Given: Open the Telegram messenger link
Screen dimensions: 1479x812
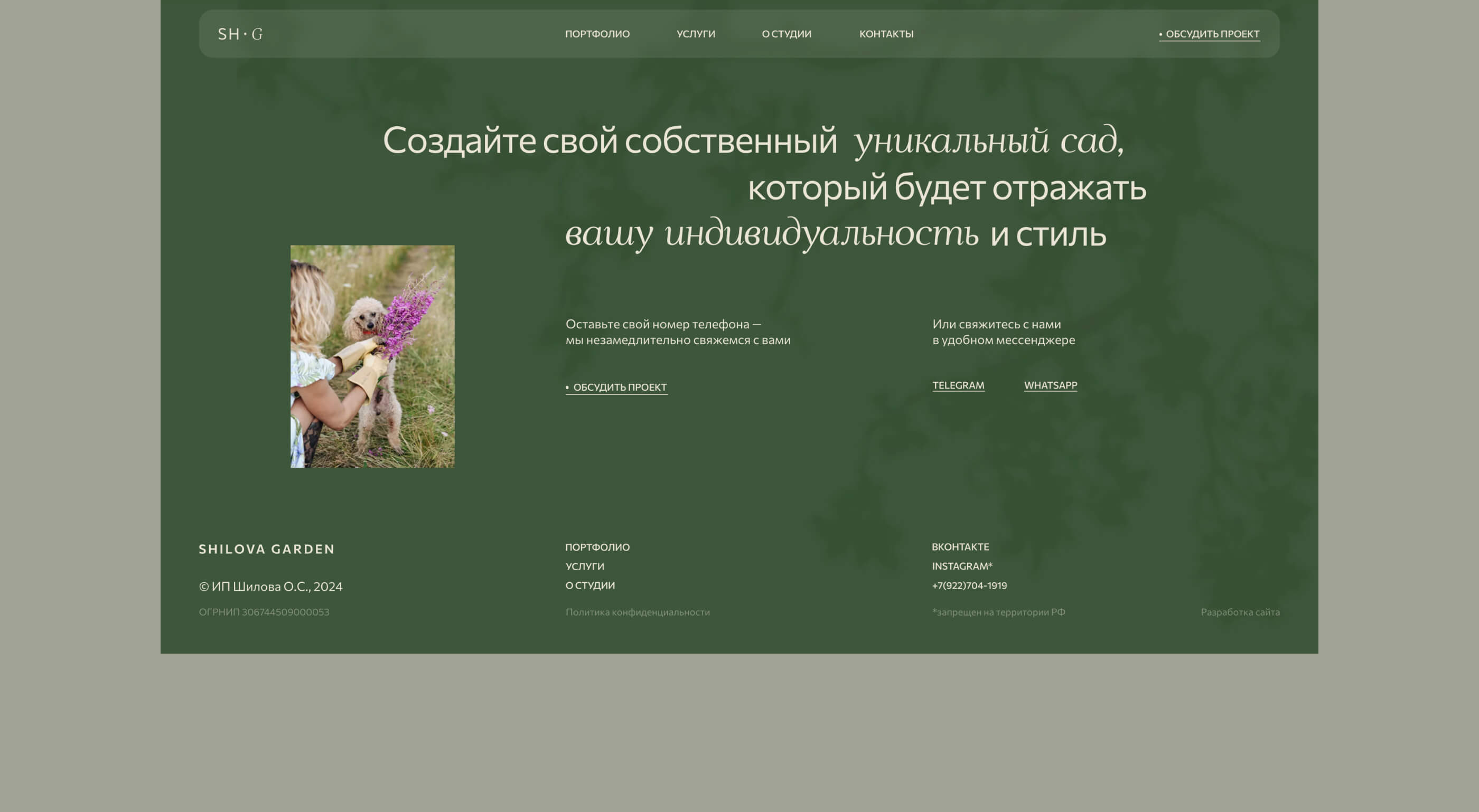Looking at the screenshot, I should 958,385.
